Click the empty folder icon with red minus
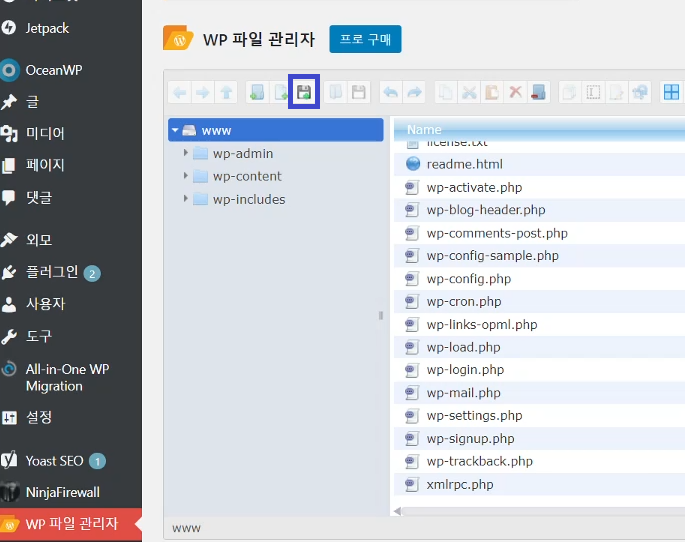 (539, 92)
